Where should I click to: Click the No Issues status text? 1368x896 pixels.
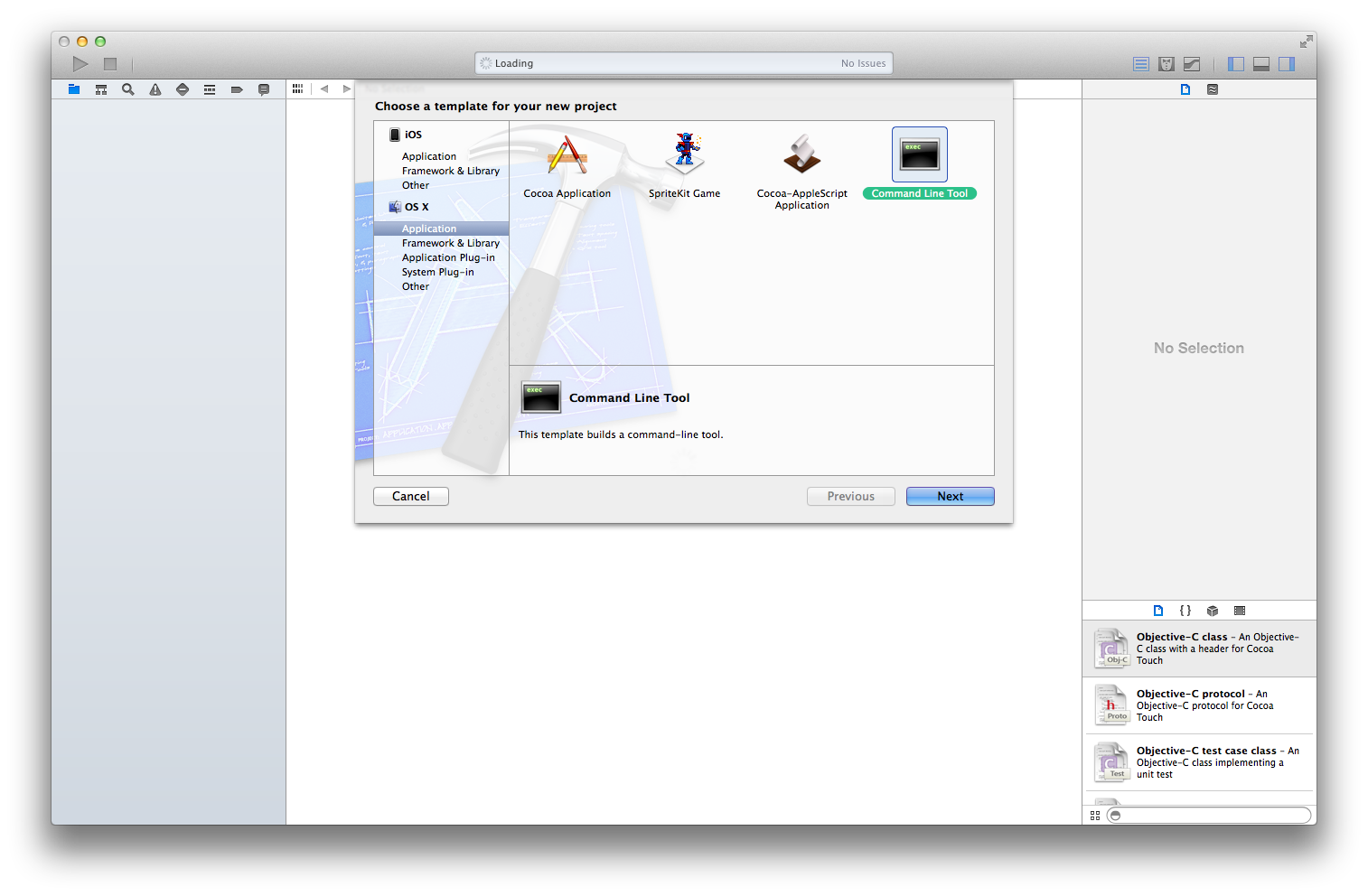coord(863,63)
